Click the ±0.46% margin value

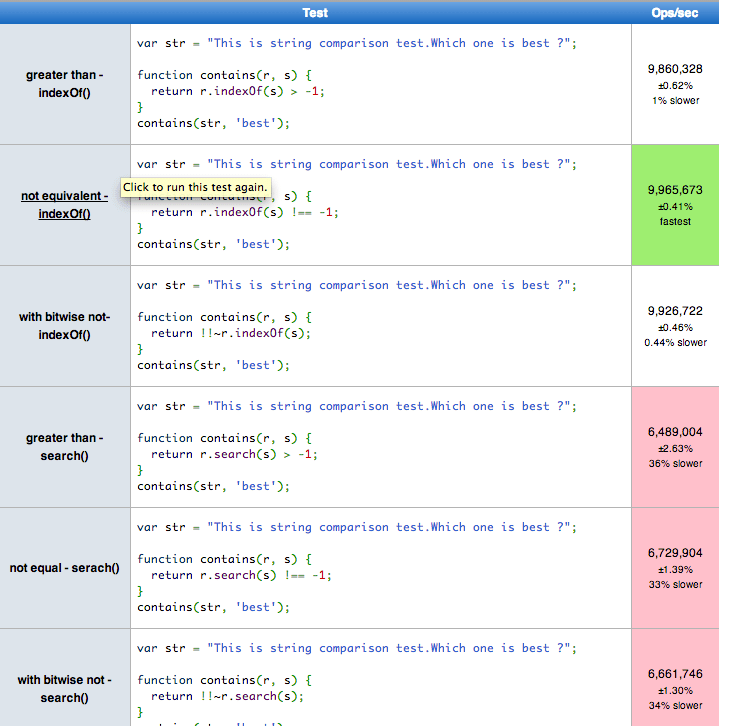[675, 328]
